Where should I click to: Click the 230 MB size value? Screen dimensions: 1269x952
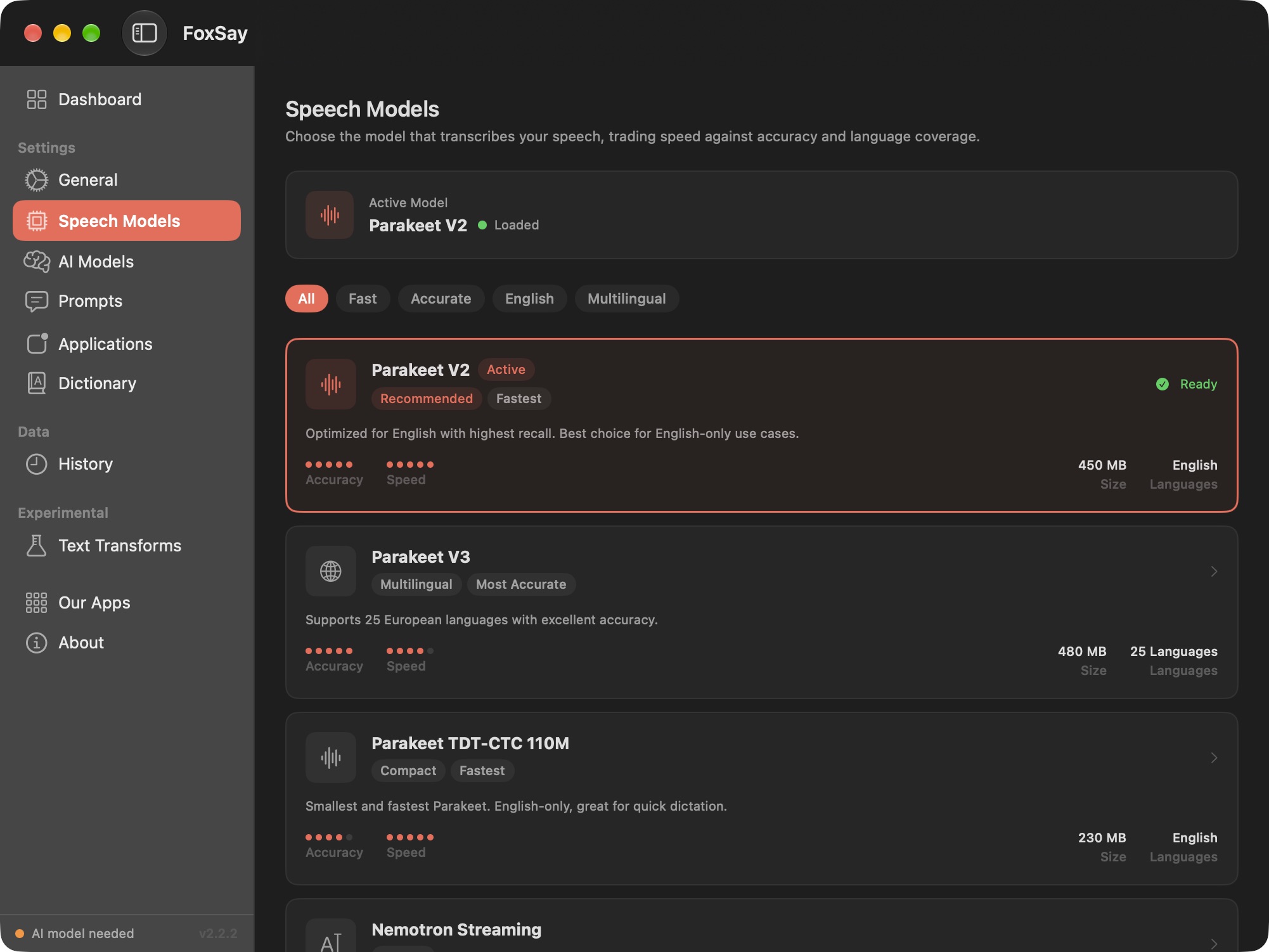(1102, 838)
